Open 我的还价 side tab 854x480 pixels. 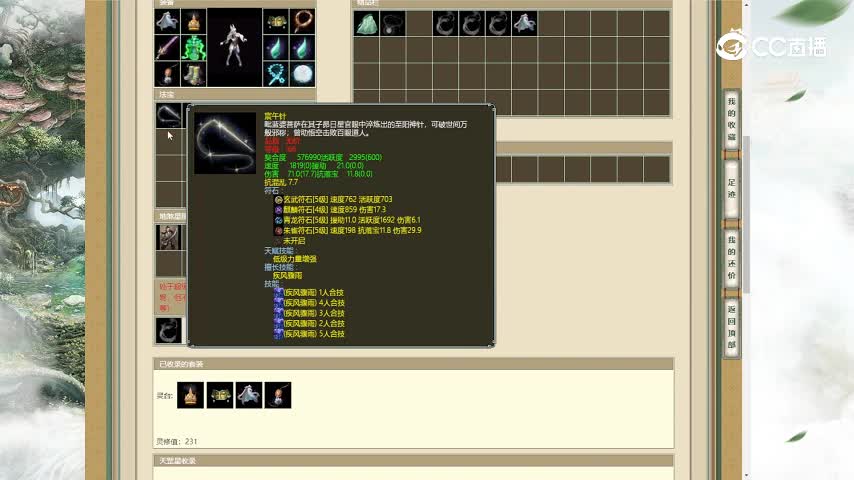[731, 258]
